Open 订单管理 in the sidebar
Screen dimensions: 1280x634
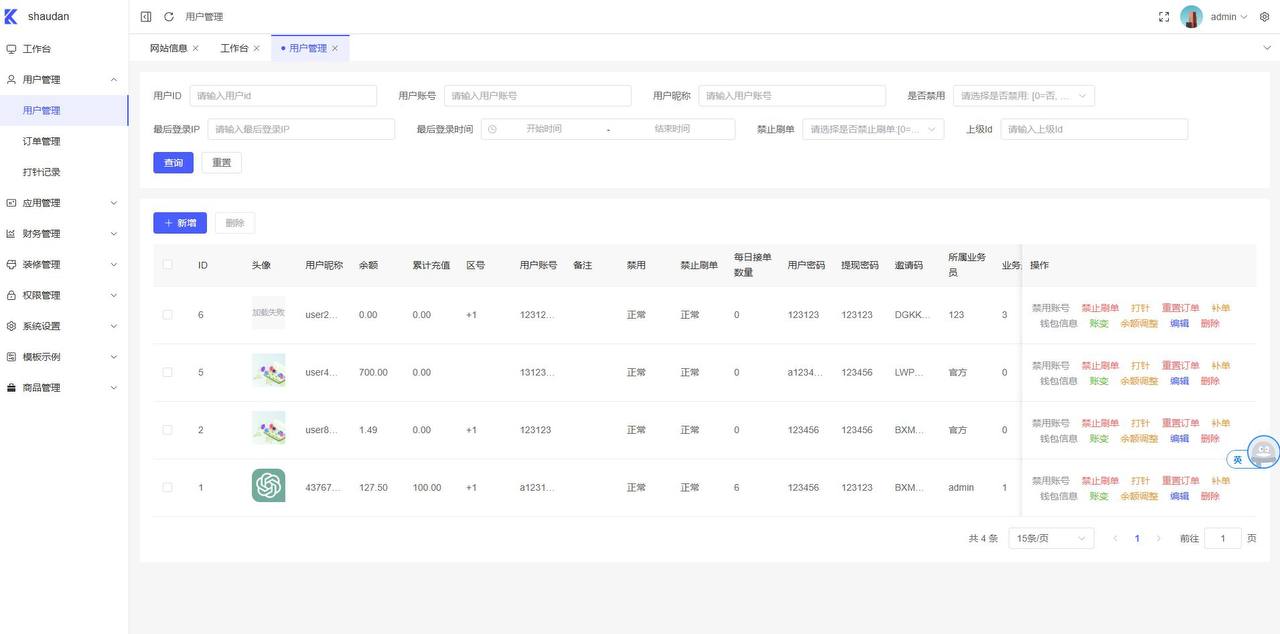pos(42,142)
